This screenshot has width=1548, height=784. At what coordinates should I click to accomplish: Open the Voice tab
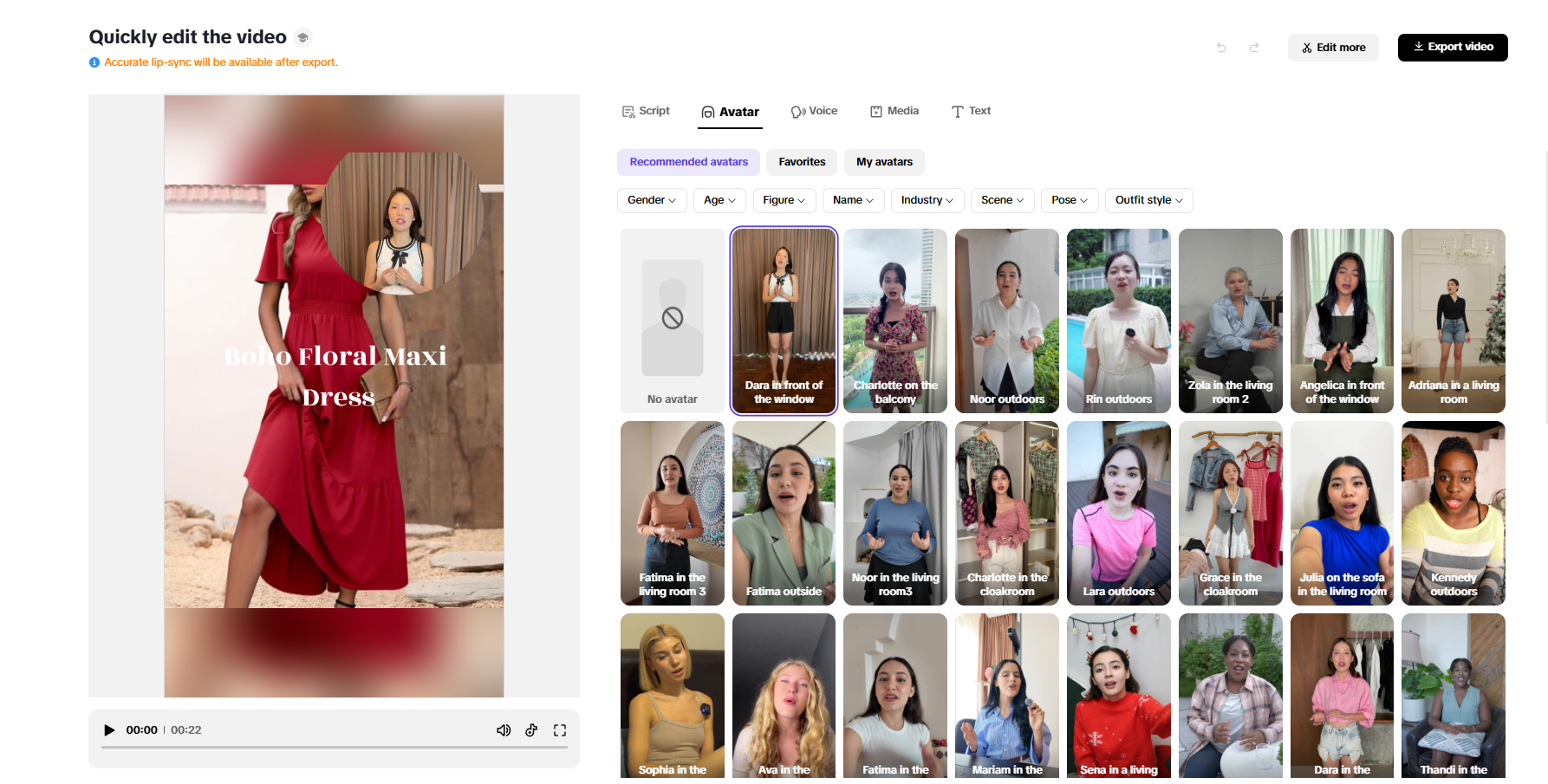coord(814,111)
